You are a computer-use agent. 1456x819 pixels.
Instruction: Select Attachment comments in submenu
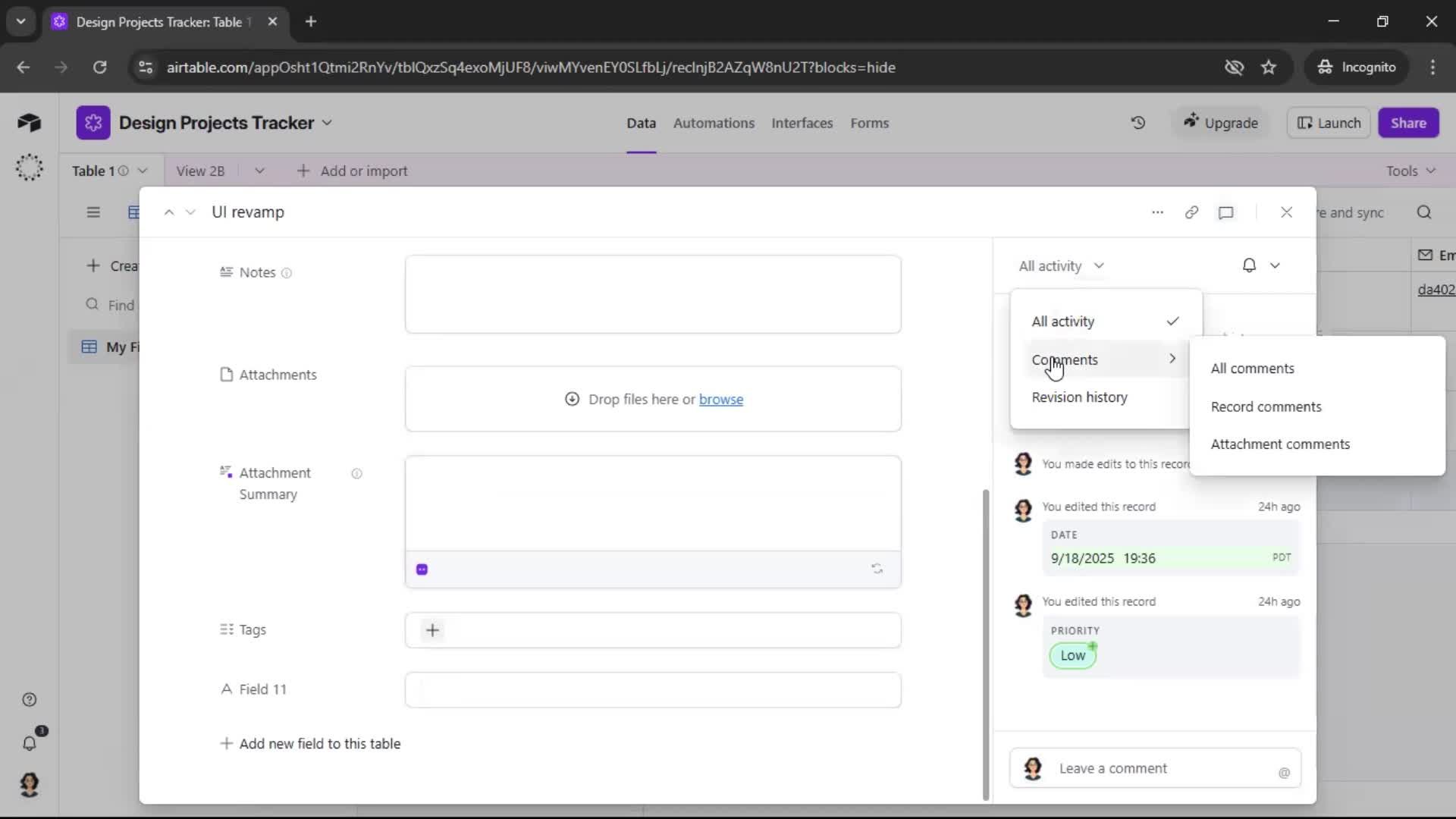pyautogui.click(x=1280, y=444)
